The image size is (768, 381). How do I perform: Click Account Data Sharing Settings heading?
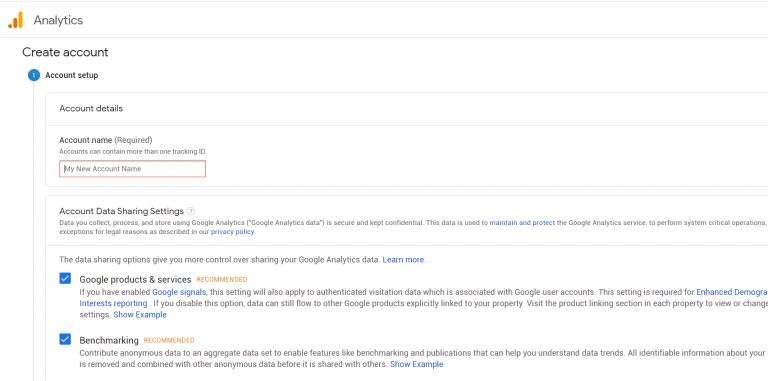point(121,212)
